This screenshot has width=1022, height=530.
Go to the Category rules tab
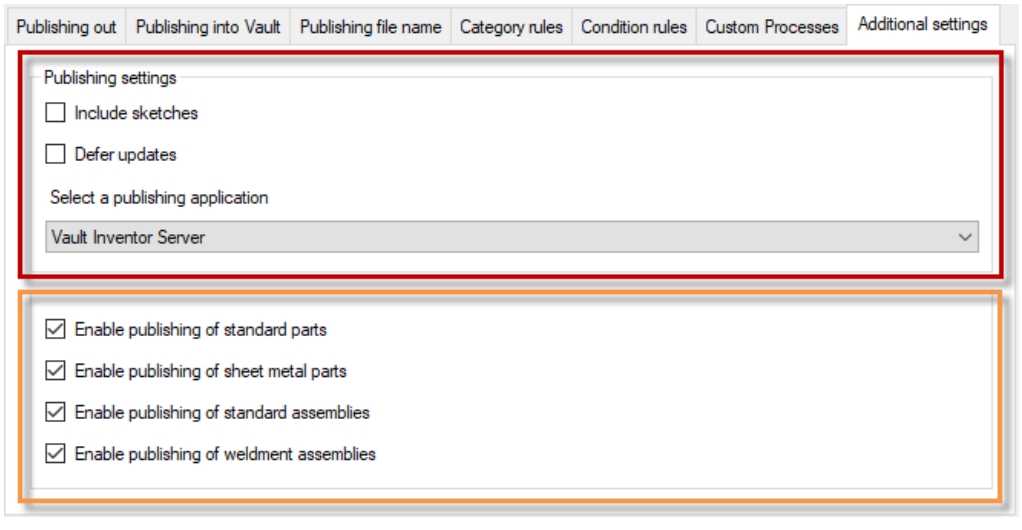(x=511, y=27)
